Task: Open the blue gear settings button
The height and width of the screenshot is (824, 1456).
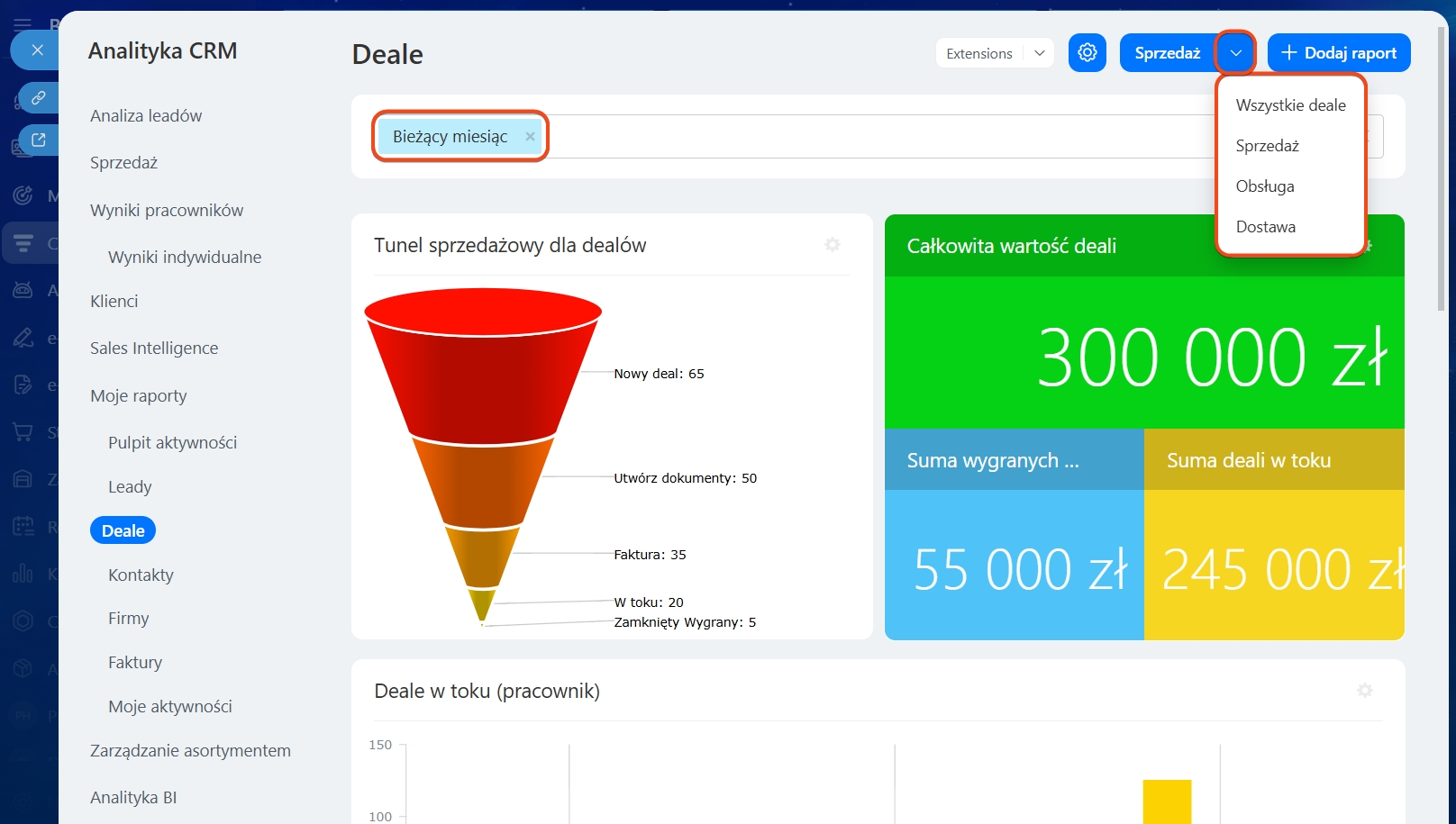Action: 1087,53
